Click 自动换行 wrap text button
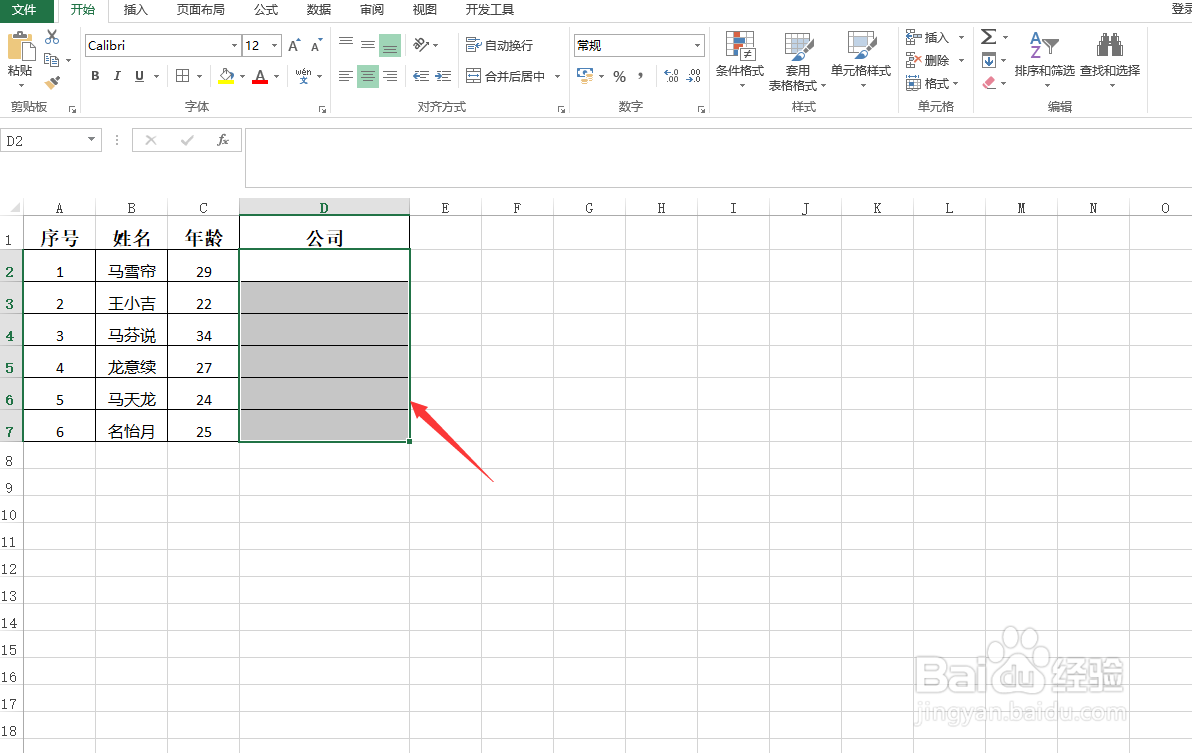The image size is (1192, 753). click(x=499, y=46)
